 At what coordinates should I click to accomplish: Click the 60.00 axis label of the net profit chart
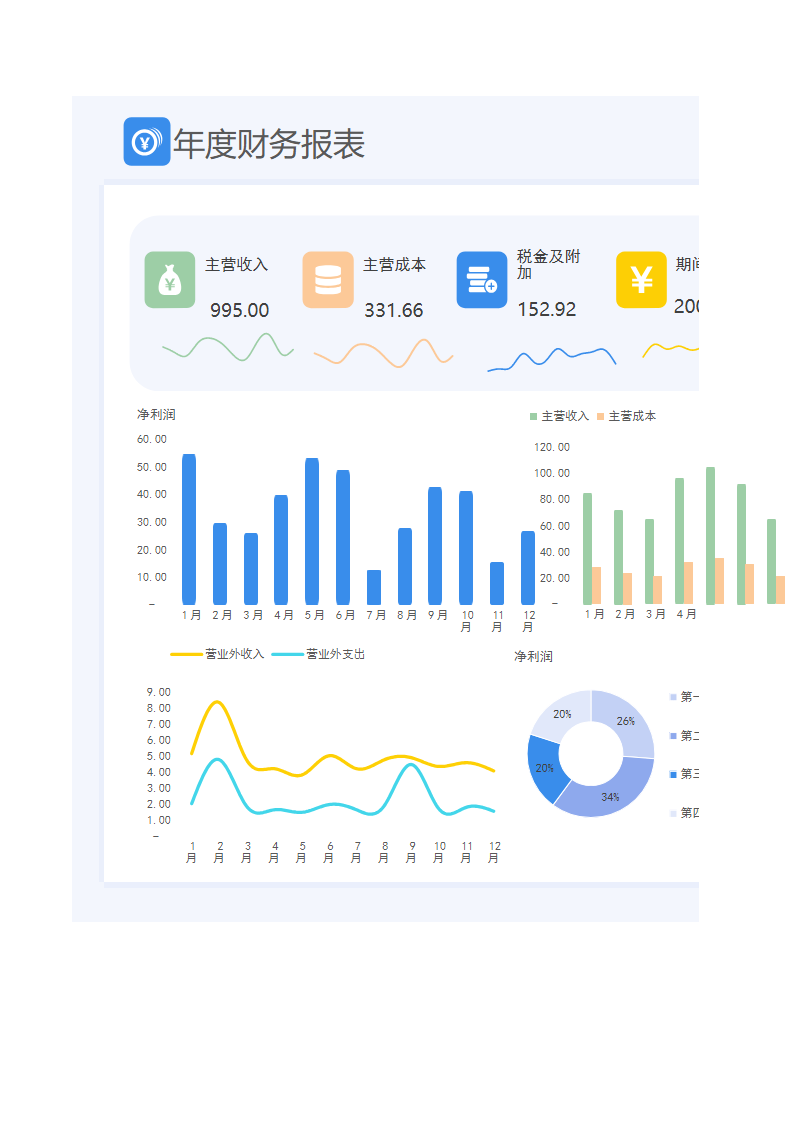152,439
